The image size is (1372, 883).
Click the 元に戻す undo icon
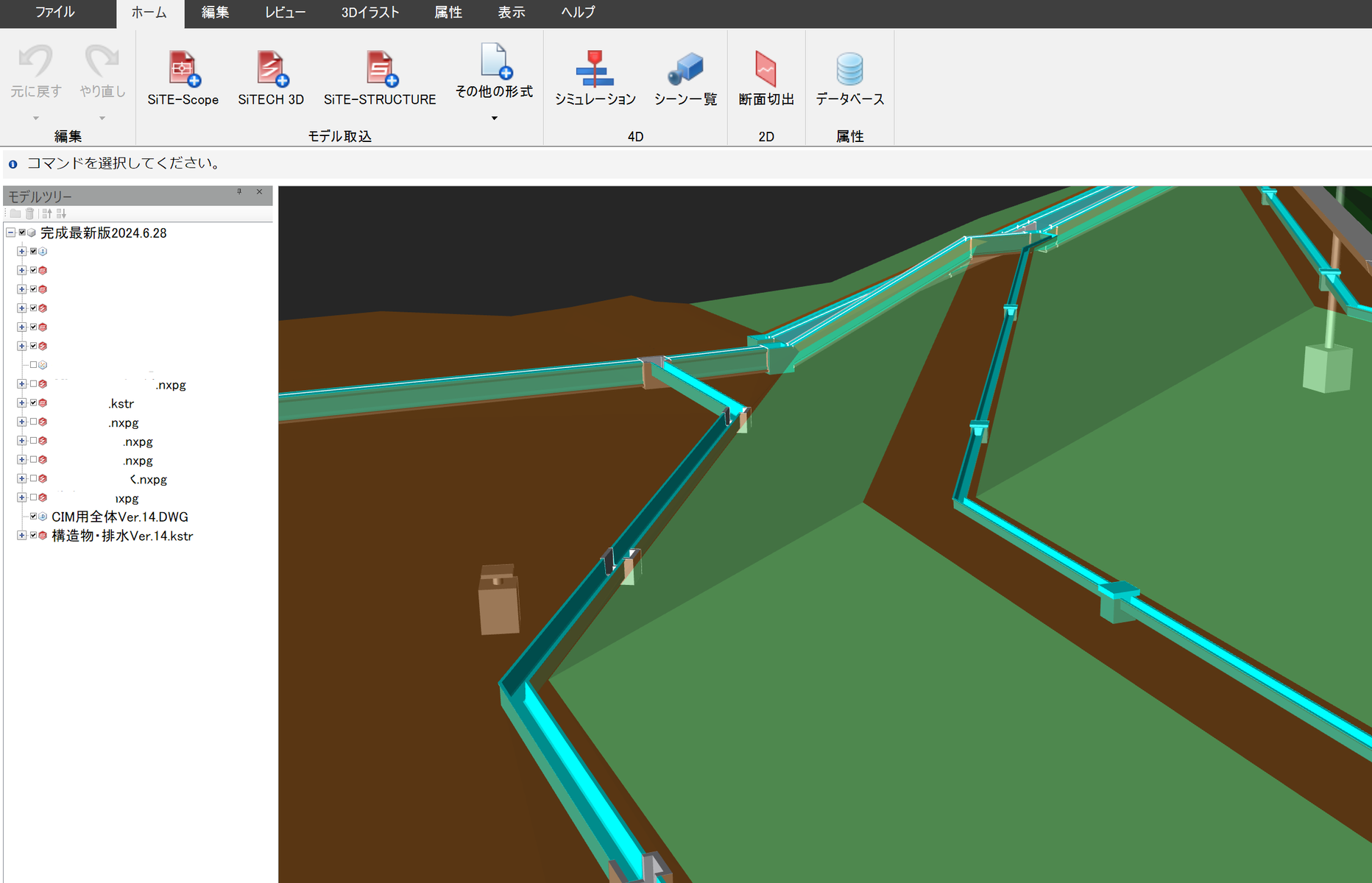[35, 61]
